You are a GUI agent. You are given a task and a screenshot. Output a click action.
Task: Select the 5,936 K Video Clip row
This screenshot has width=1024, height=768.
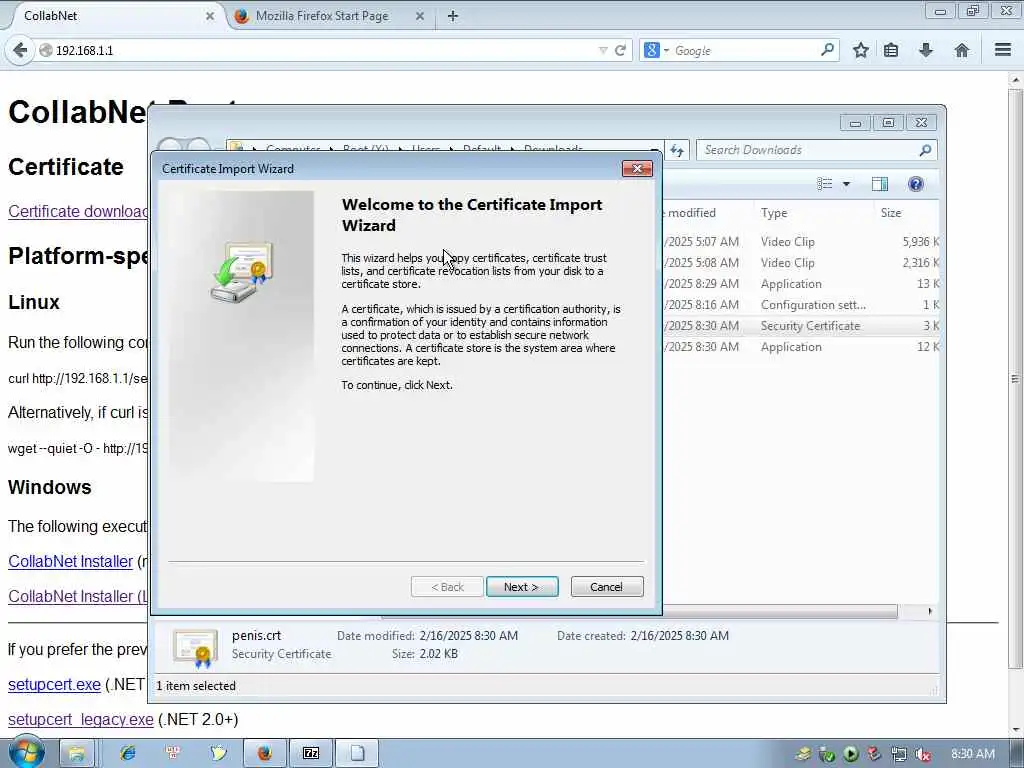pos(801,242)
